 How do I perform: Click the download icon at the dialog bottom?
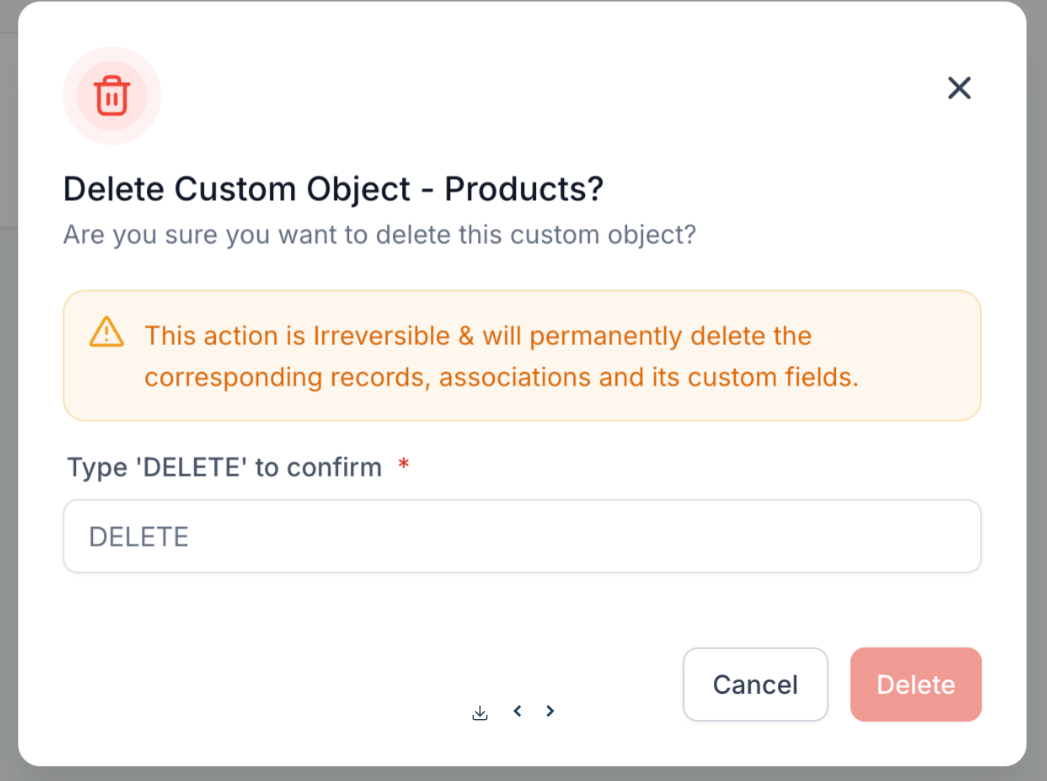point(480,713)
